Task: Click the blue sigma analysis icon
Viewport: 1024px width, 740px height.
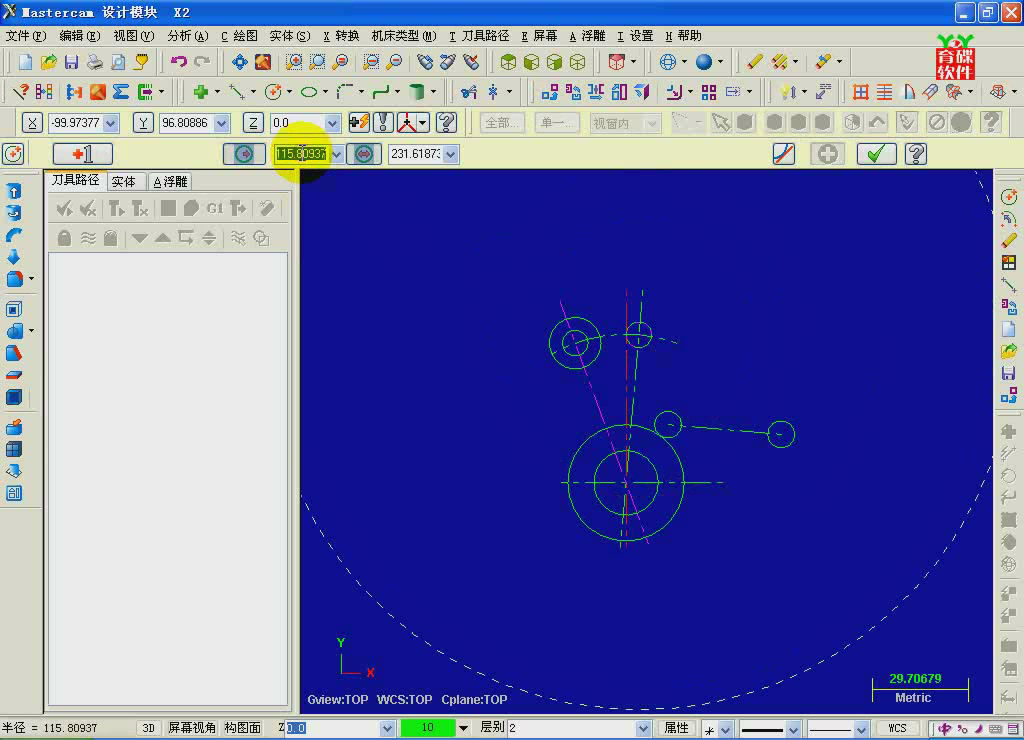Action: coord(121,92)
